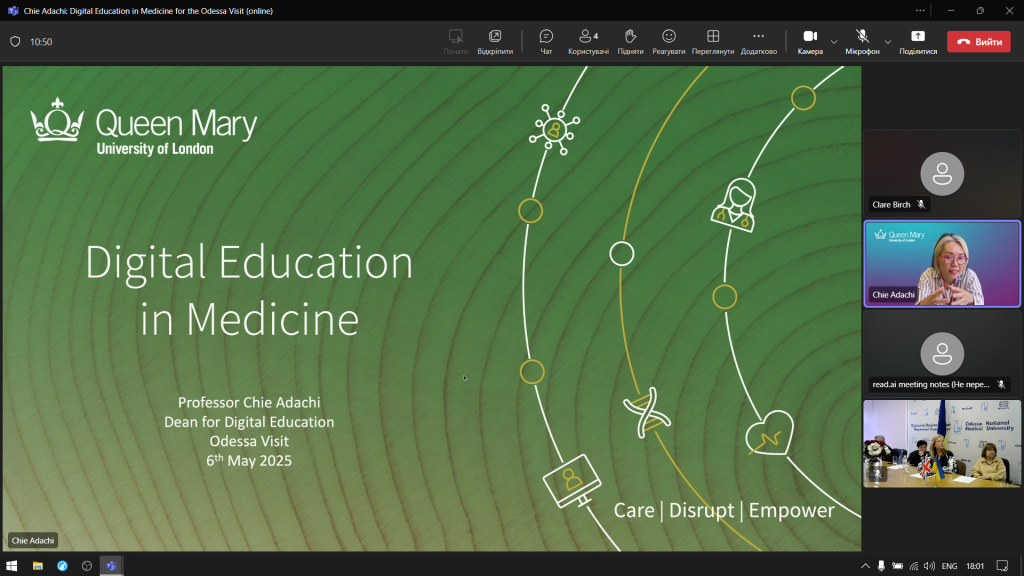Expand the microphone options arrow
1024x576 pixels.
pos(888,42)
